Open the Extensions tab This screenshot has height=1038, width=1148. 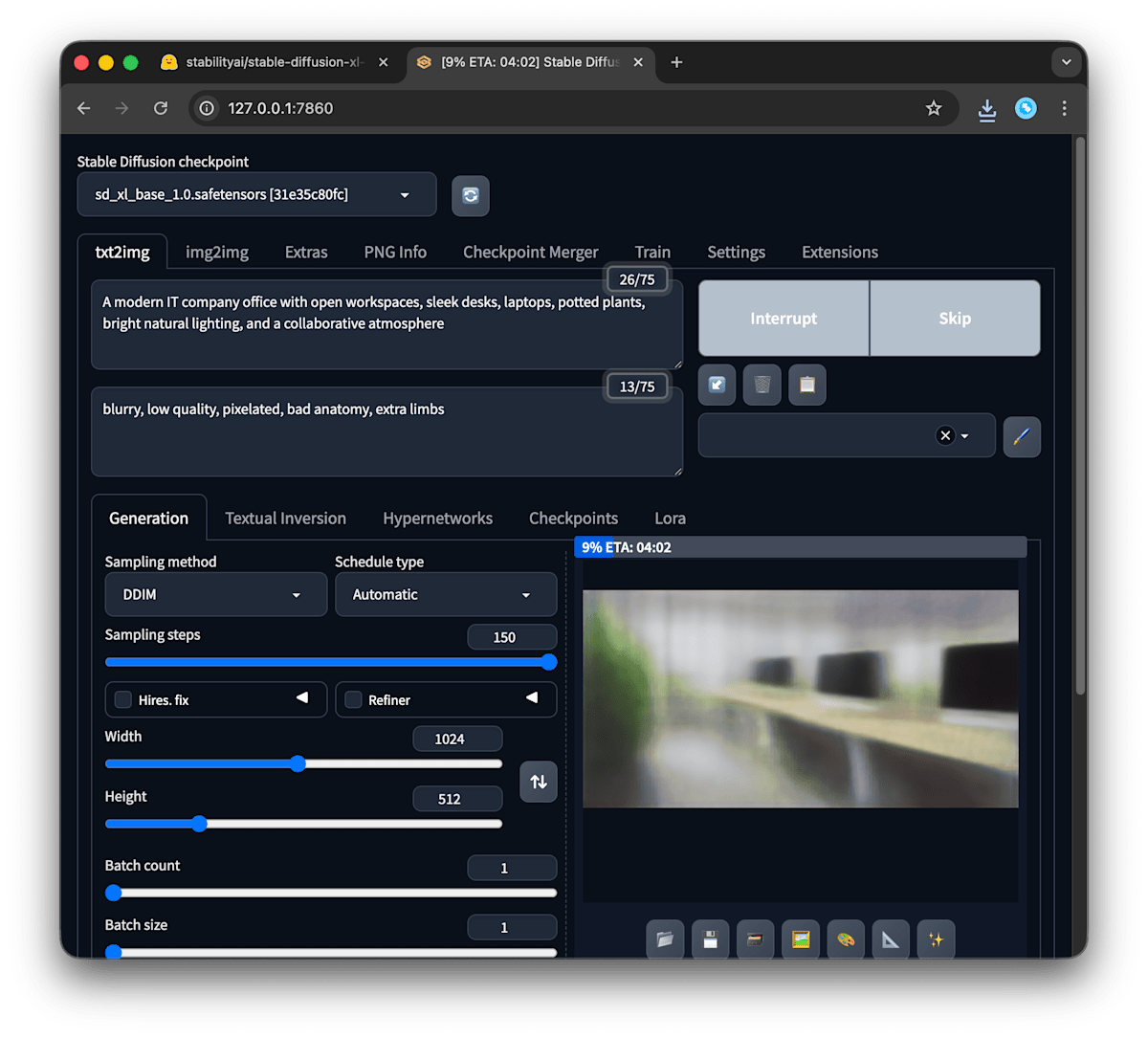(x=840, y=253)
